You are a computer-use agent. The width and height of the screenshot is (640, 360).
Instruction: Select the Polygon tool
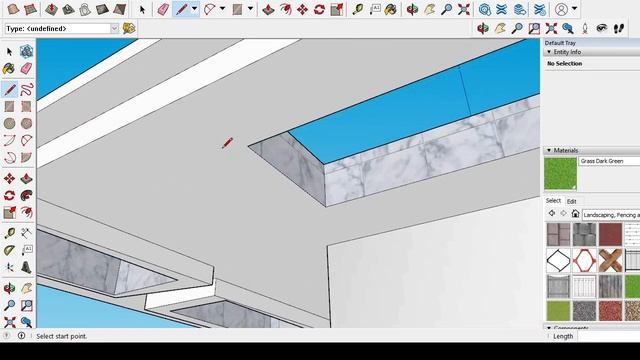[x=26, y=123]
